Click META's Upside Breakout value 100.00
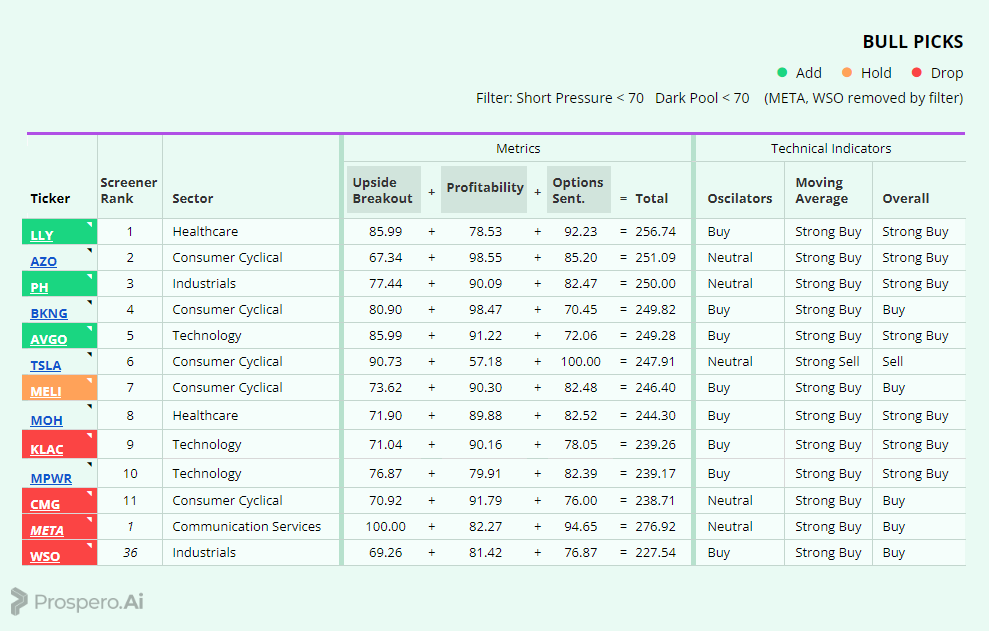 [x=385, y=526]
